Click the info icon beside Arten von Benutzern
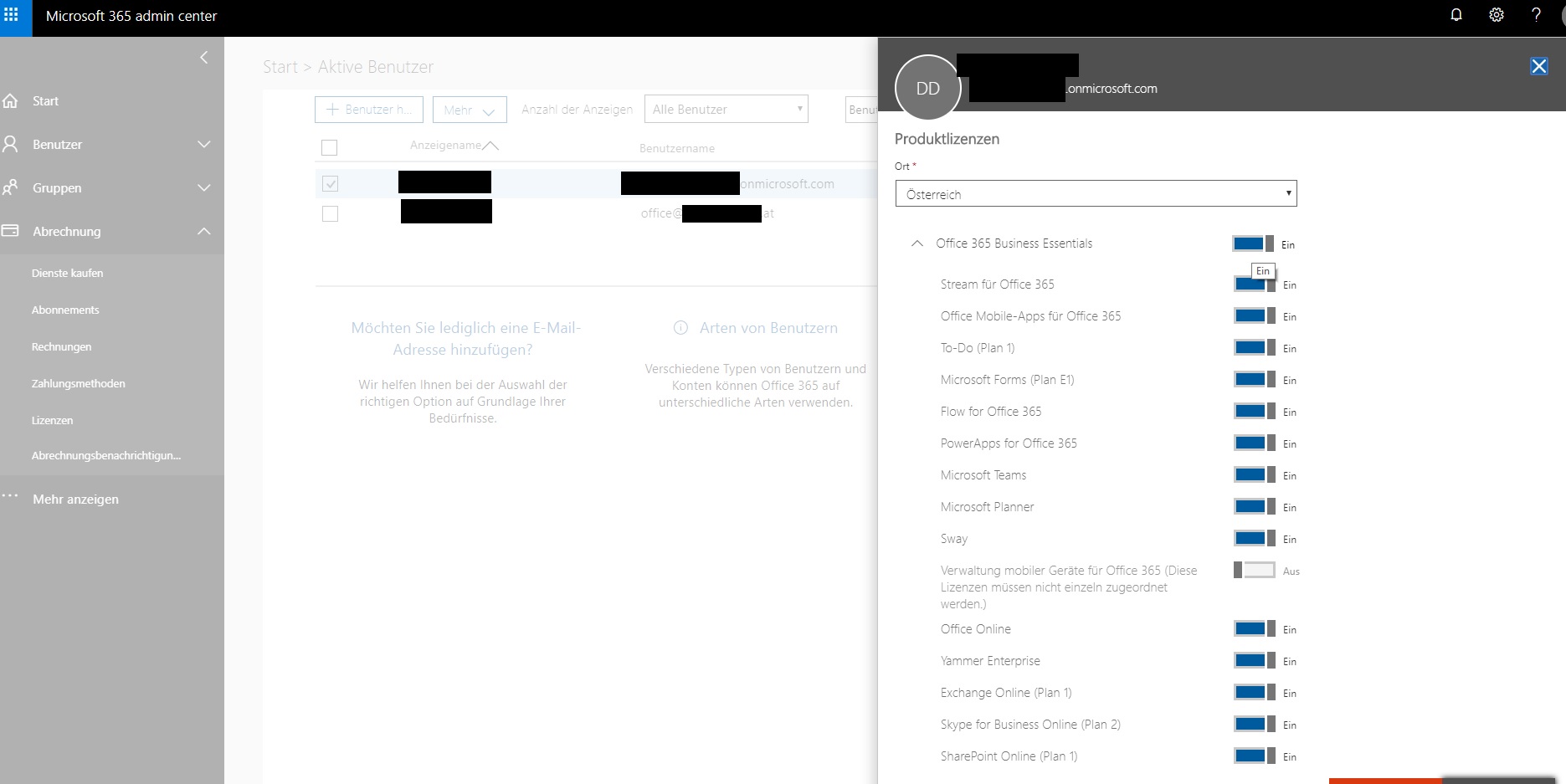Viewport: 1566px width, 784px height. click(x=680, y=328)
